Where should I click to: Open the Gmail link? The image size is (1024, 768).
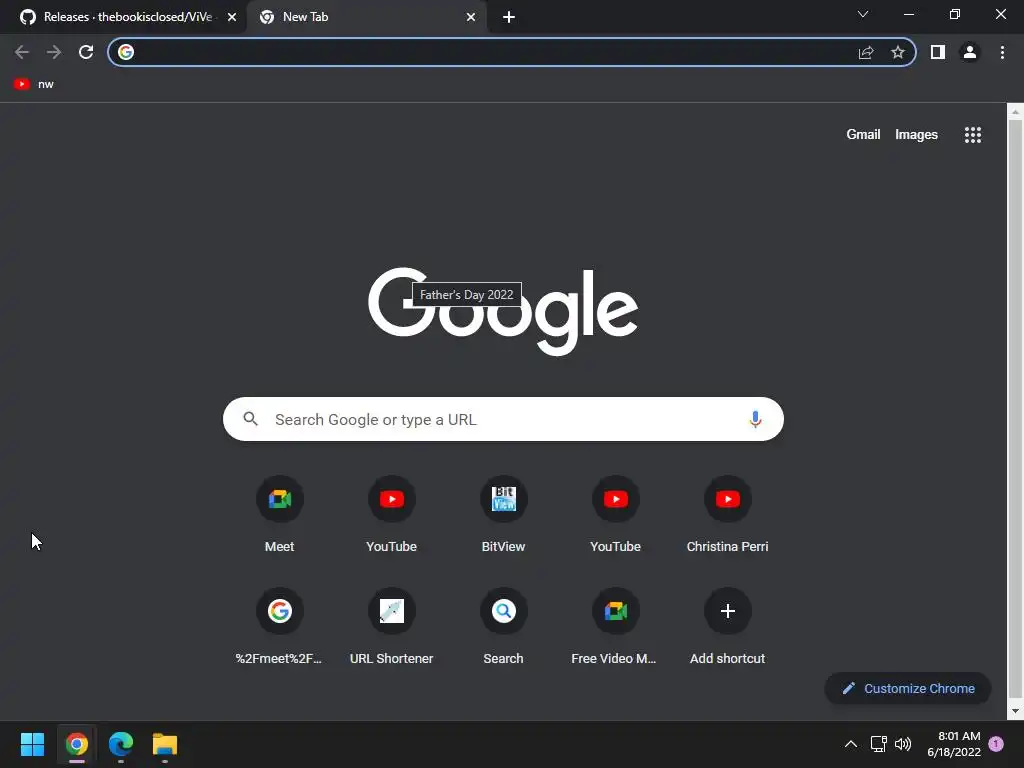click(863, 135)
